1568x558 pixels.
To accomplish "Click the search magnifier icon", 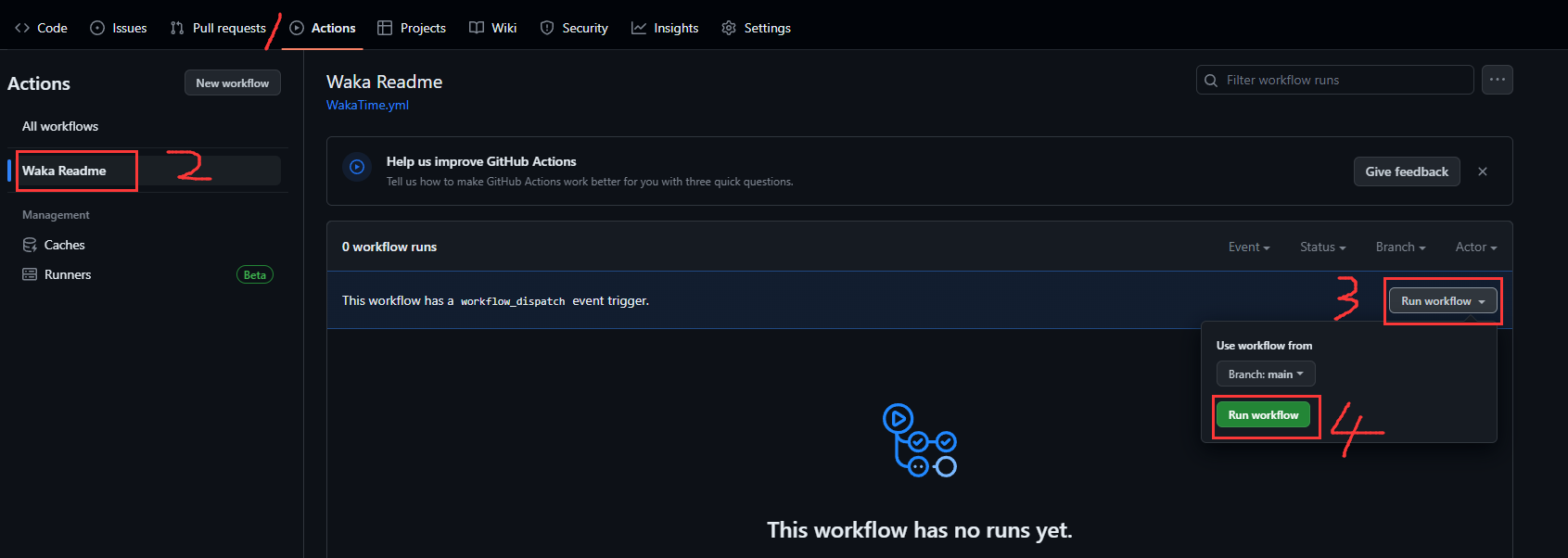I will pyautogui.click(x=1211, y=81).
